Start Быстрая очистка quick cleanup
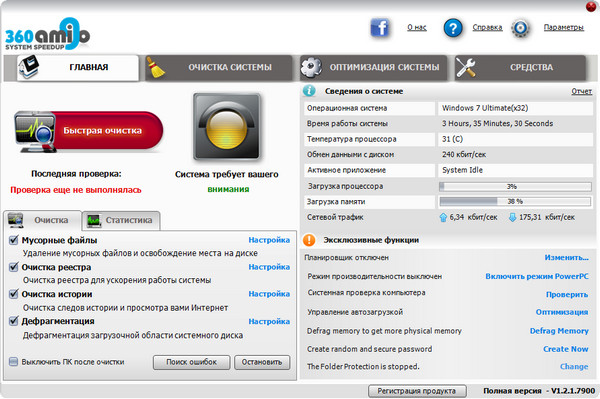Viewport: 600px width, 399px height. 89,131
